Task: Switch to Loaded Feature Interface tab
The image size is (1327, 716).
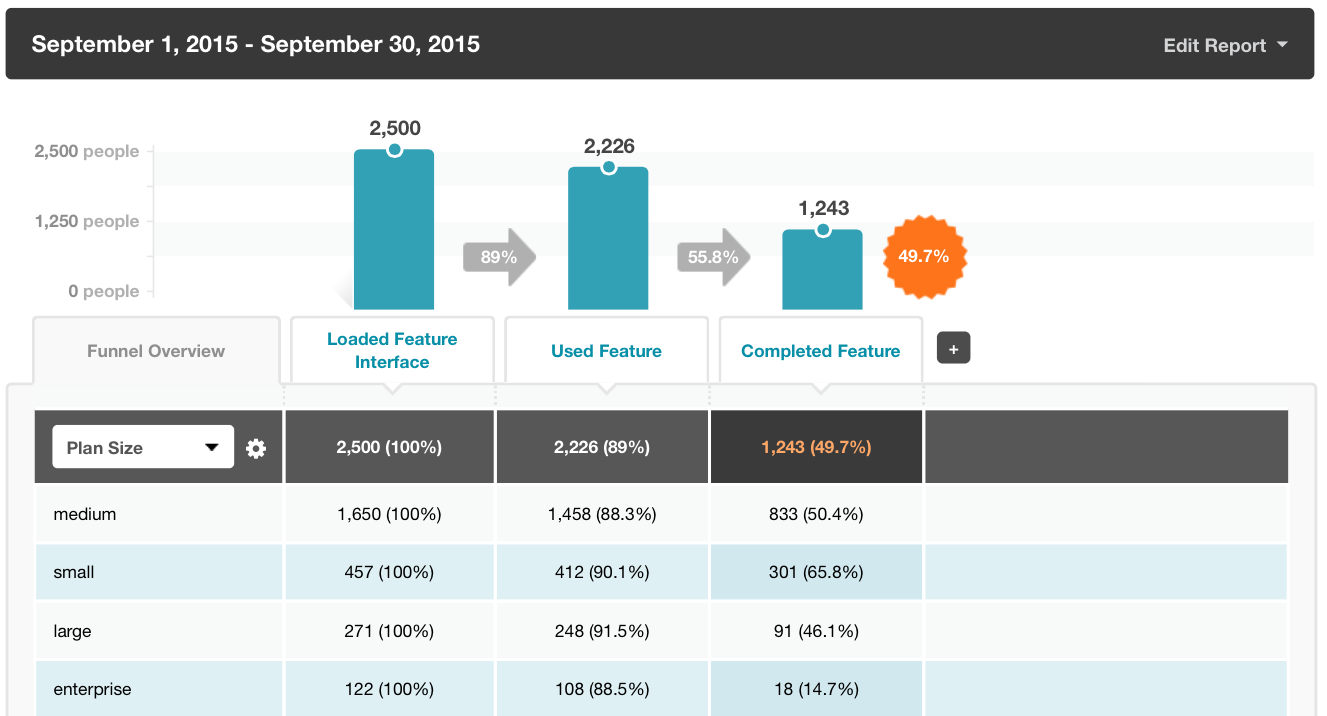Action: [392, 350]
